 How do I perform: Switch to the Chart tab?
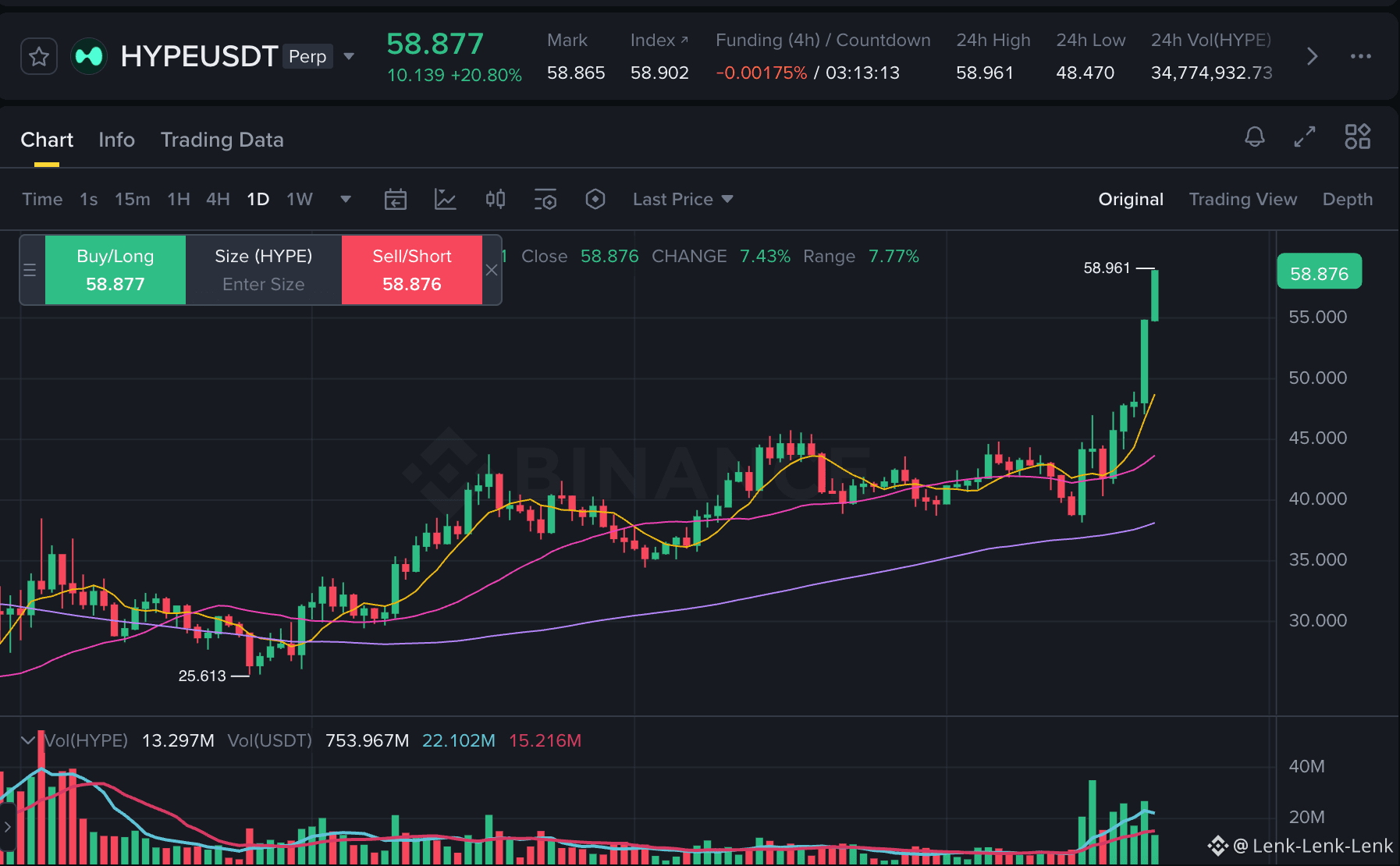47,140
